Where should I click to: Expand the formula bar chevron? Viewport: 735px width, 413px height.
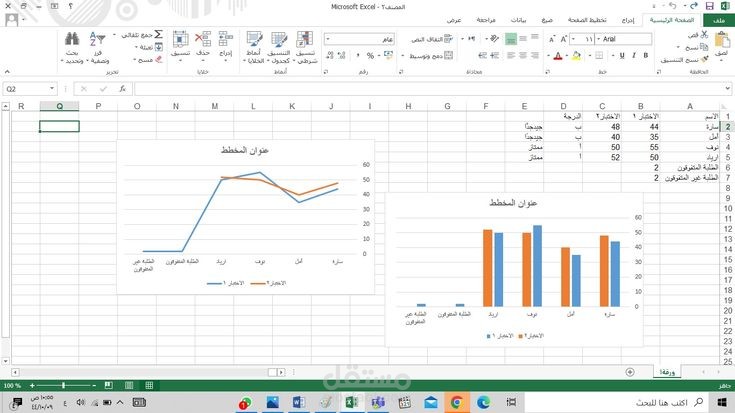(x=728, y=89)
